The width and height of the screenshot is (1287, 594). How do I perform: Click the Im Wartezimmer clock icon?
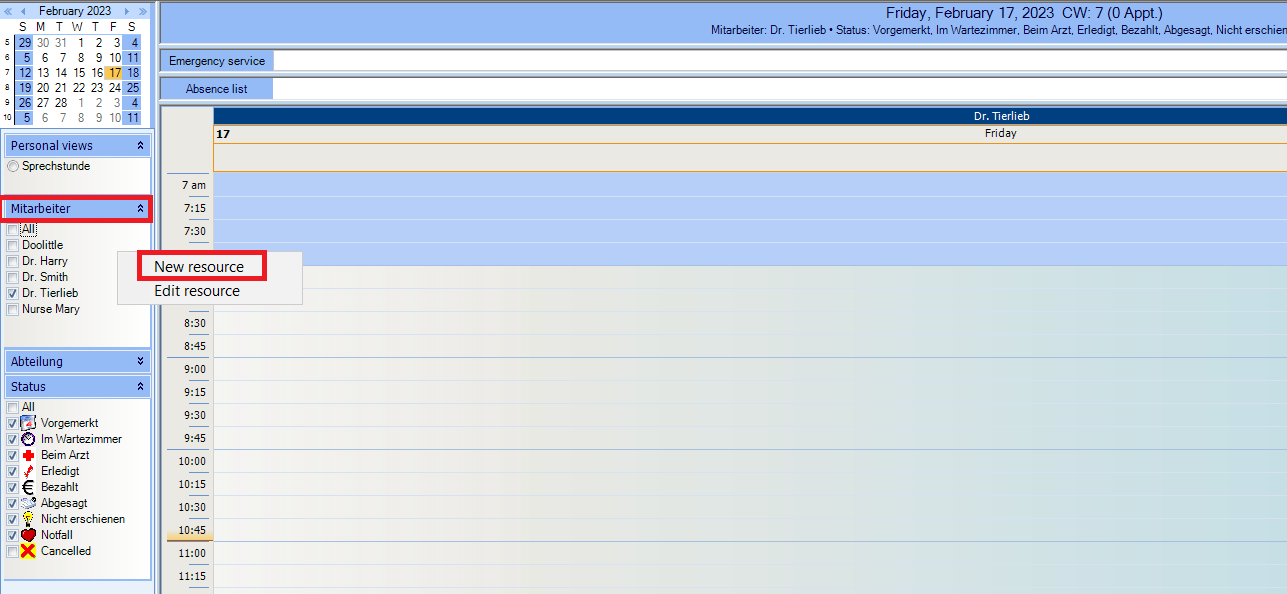click(x=28, y=439)
